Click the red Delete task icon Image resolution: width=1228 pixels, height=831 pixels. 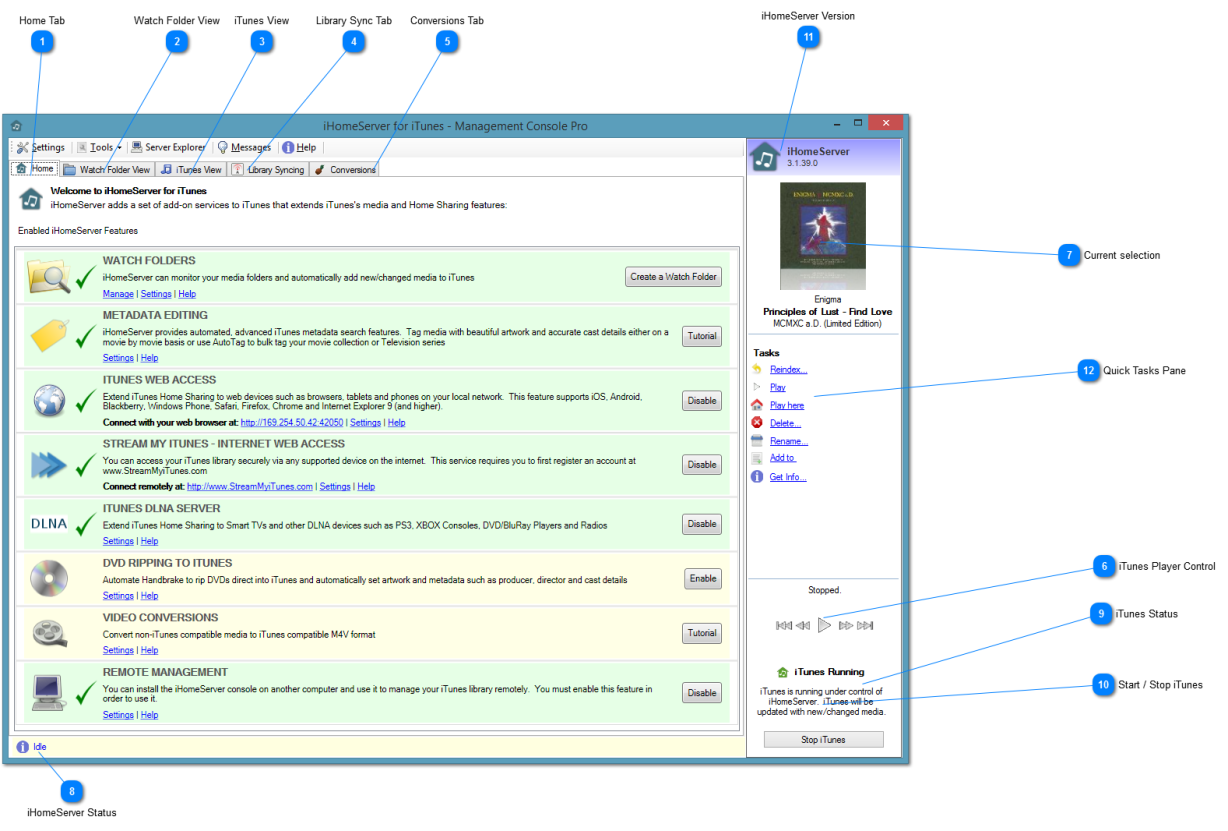coord(757,423)
